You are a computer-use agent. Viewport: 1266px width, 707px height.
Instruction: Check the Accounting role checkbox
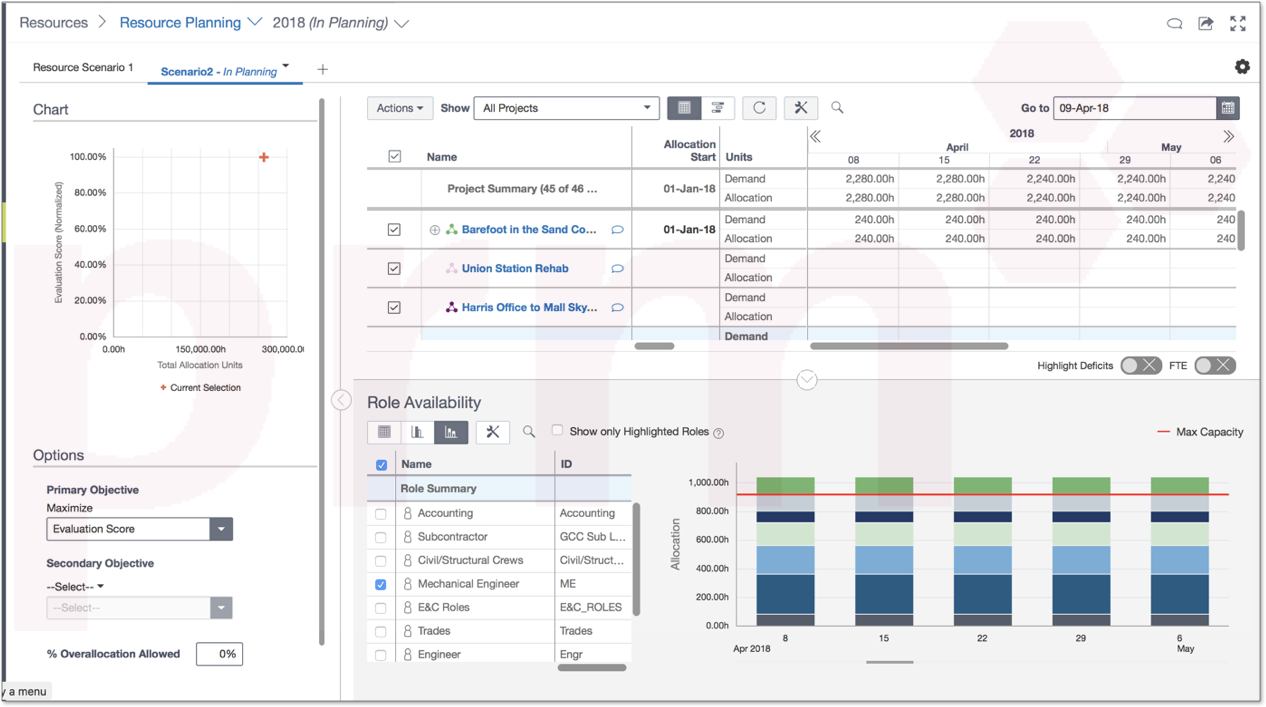point(381,514)
